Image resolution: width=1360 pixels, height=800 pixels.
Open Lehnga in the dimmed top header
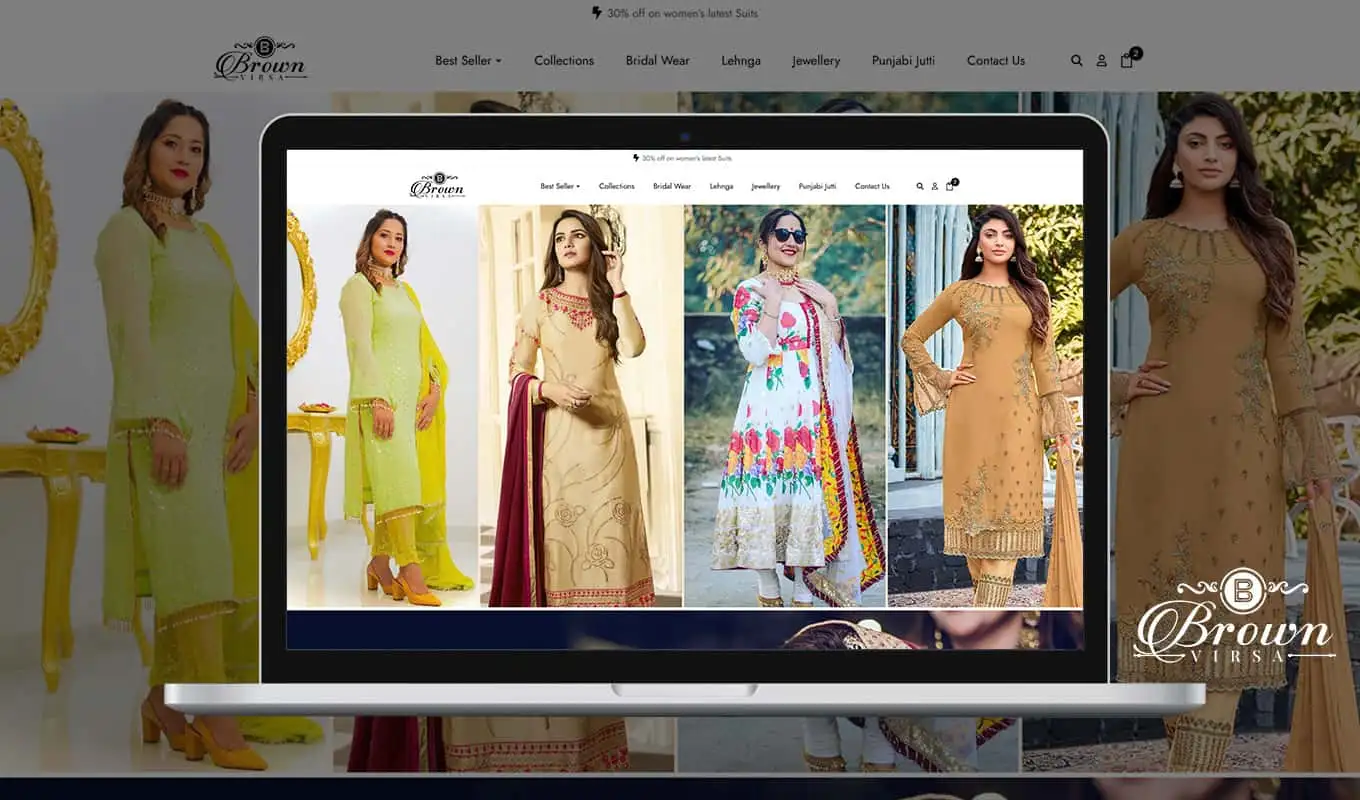[x=741, y=61]
